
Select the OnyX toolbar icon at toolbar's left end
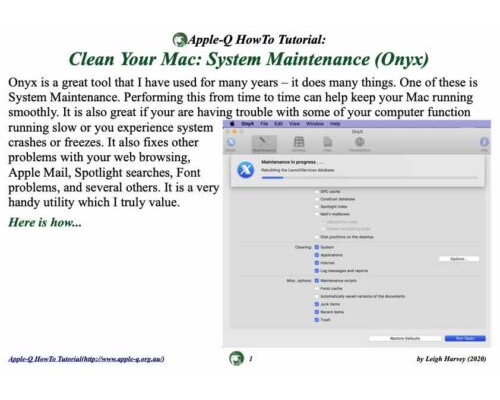point(231,144)
